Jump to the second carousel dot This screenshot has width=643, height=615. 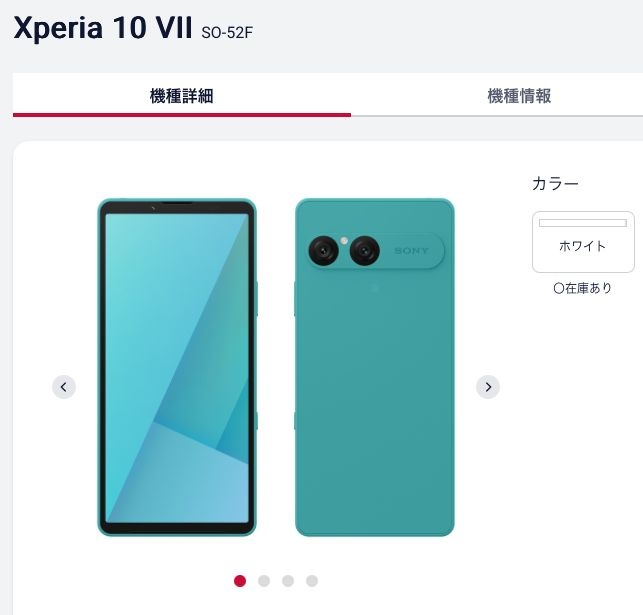264,581
